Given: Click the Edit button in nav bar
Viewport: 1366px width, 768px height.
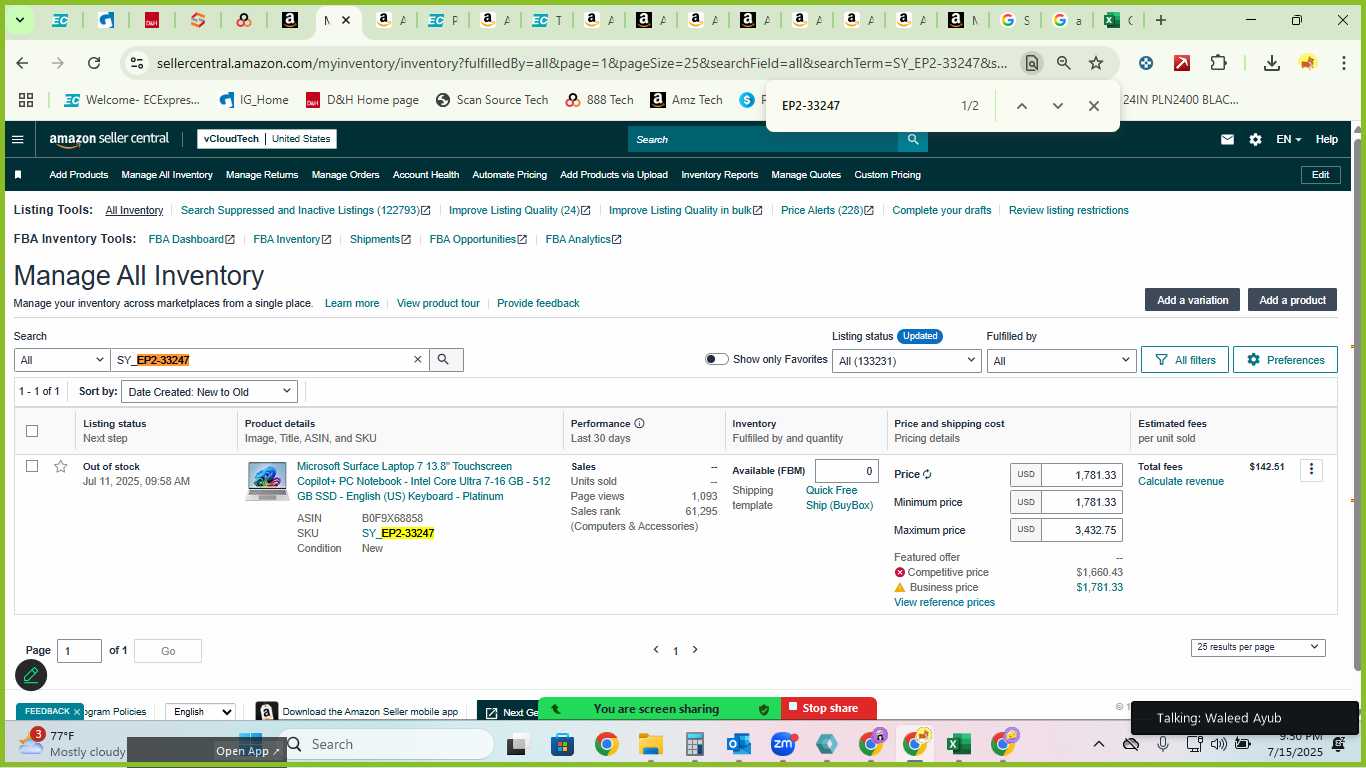Looking at the screenshot, I should [x=1320, y=175].
